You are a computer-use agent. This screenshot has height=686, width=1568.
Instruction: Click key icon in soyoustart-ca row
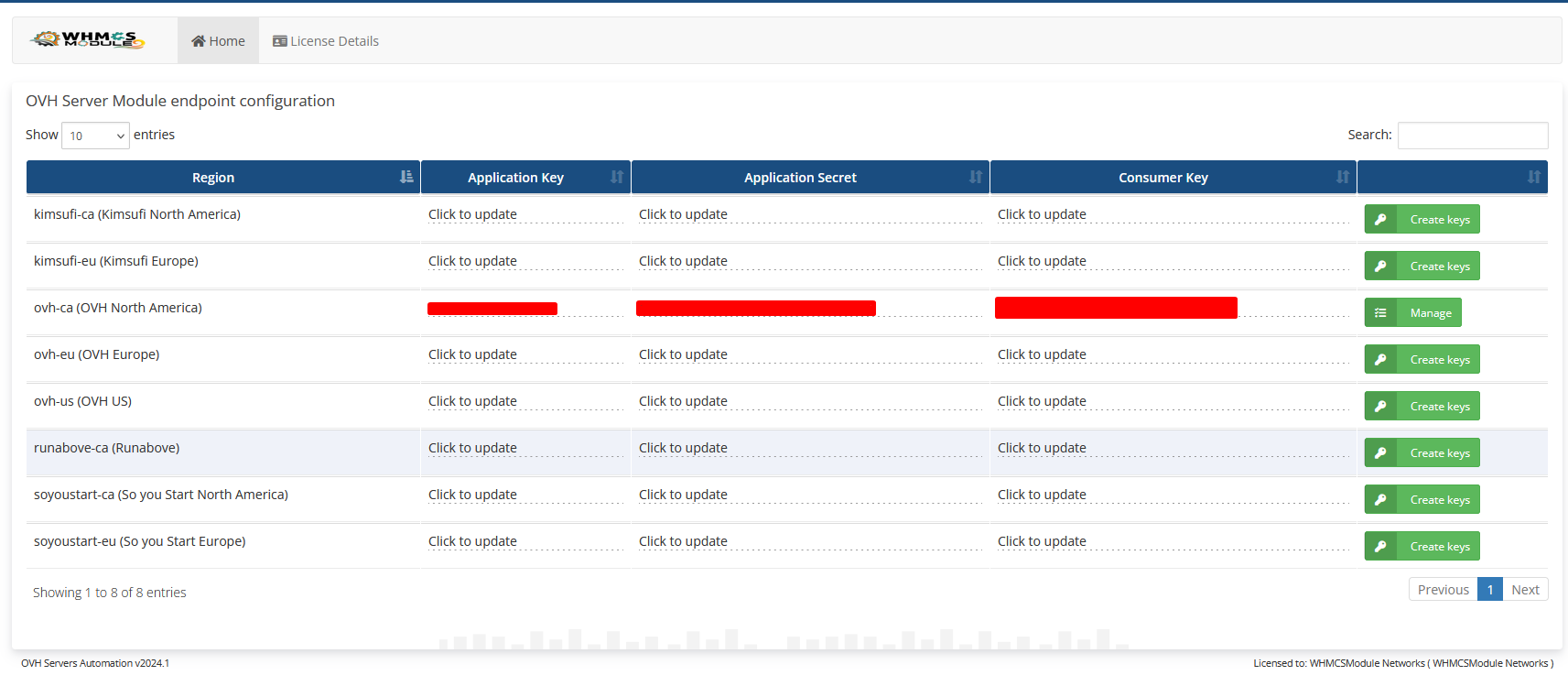point(1380,499)
